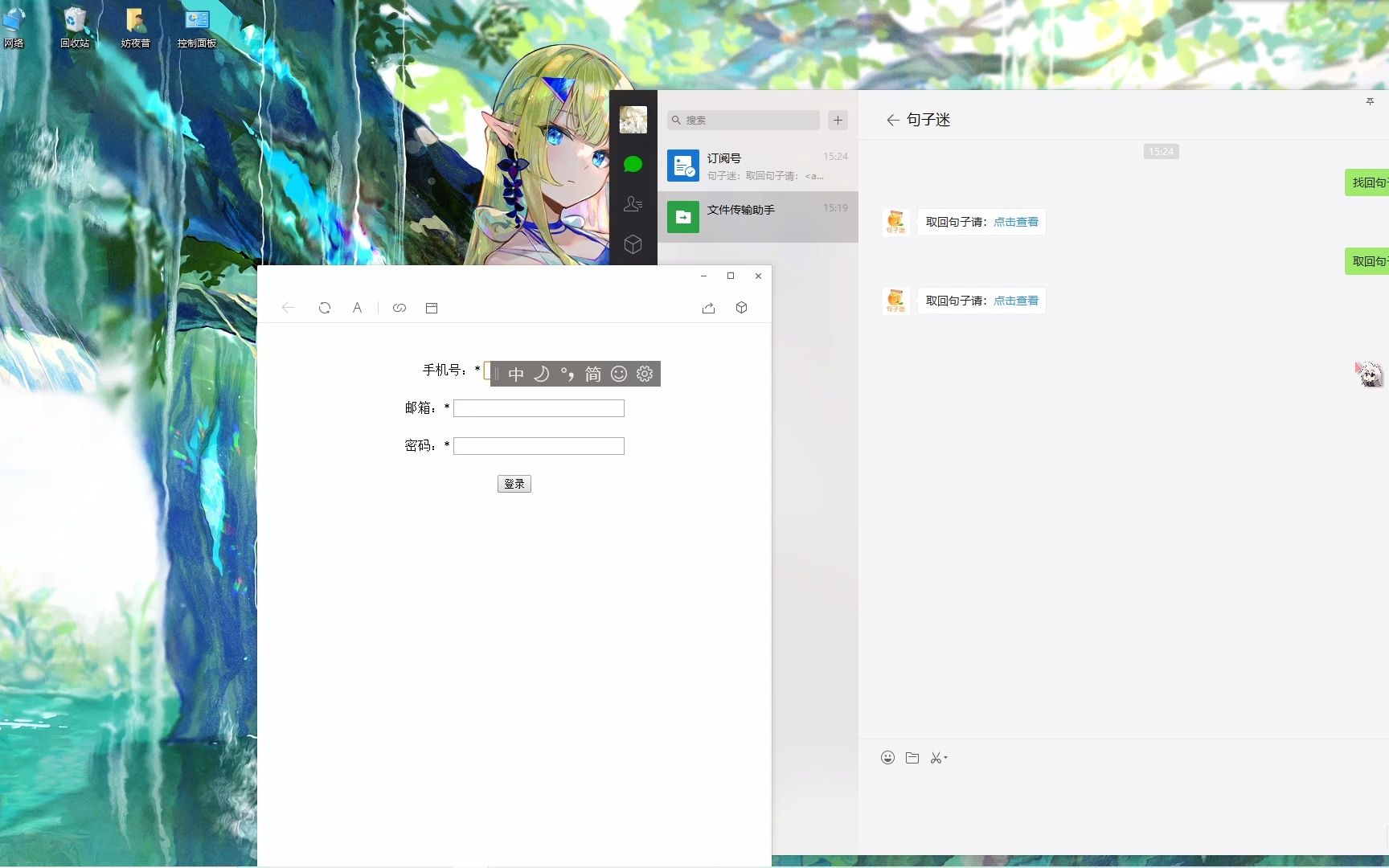
Task: Close the browser window
Action: click(758, 276)
